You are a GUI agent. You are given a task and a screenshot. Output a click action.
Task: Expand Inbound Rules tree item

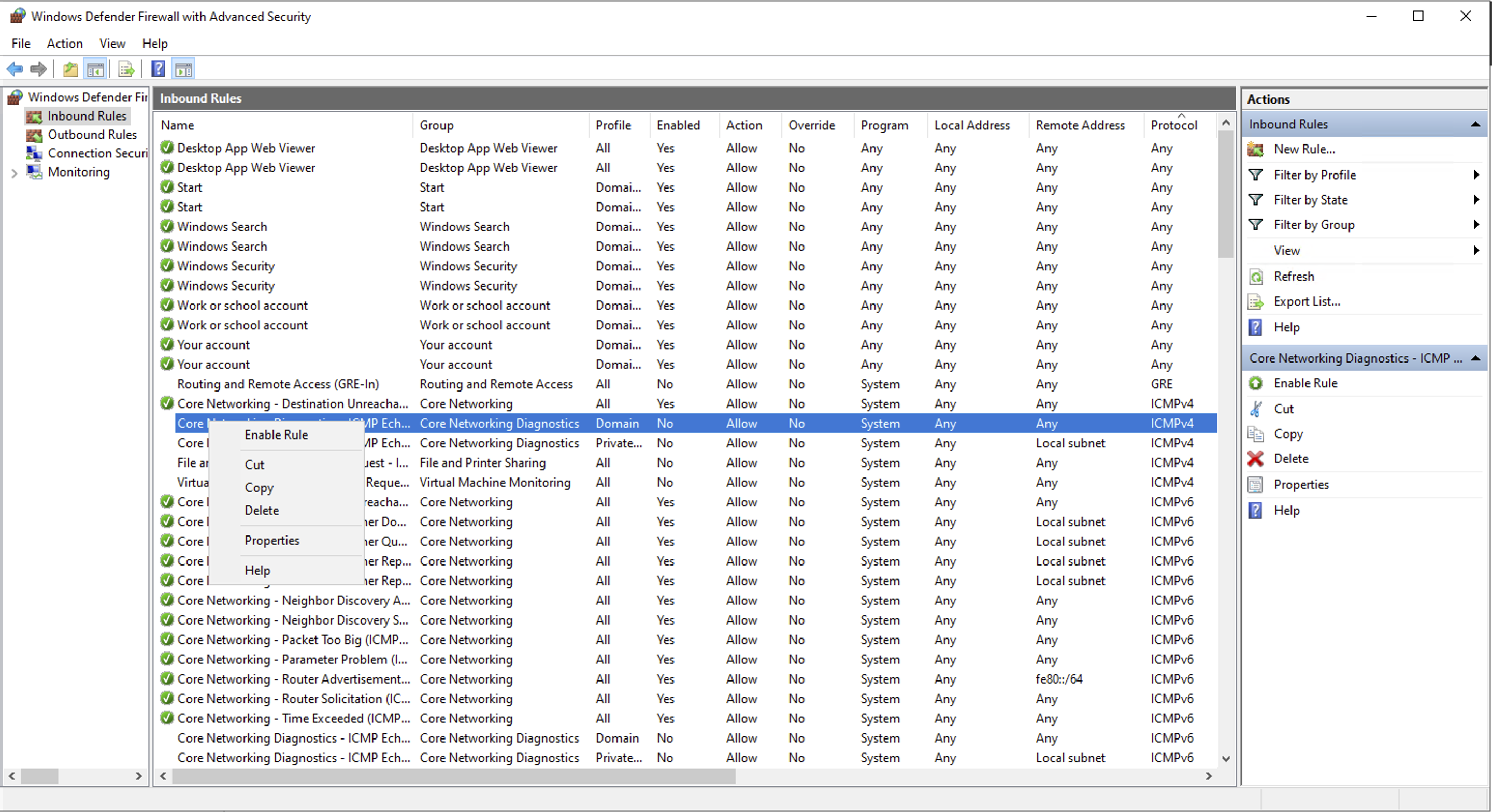tap(88, 115)
